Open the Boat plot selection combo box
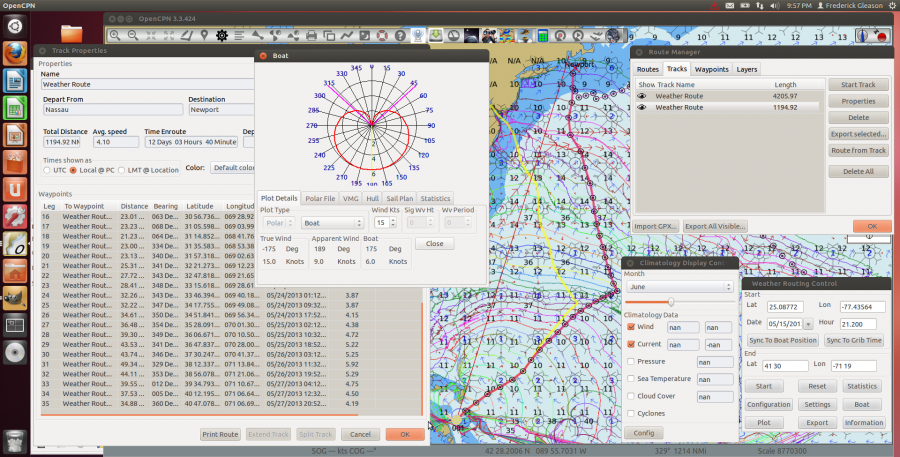Viewport: 900px width, 457px height. coord(332,223)
